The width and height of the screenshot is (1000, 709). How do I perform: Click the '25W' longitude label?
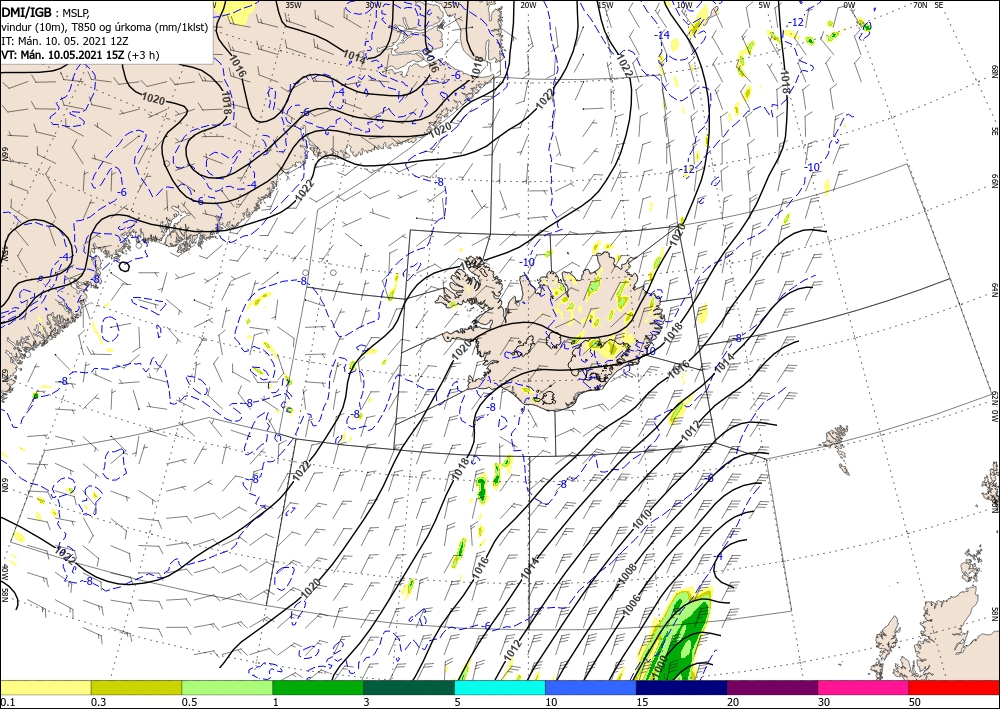[x=451, y=5]
